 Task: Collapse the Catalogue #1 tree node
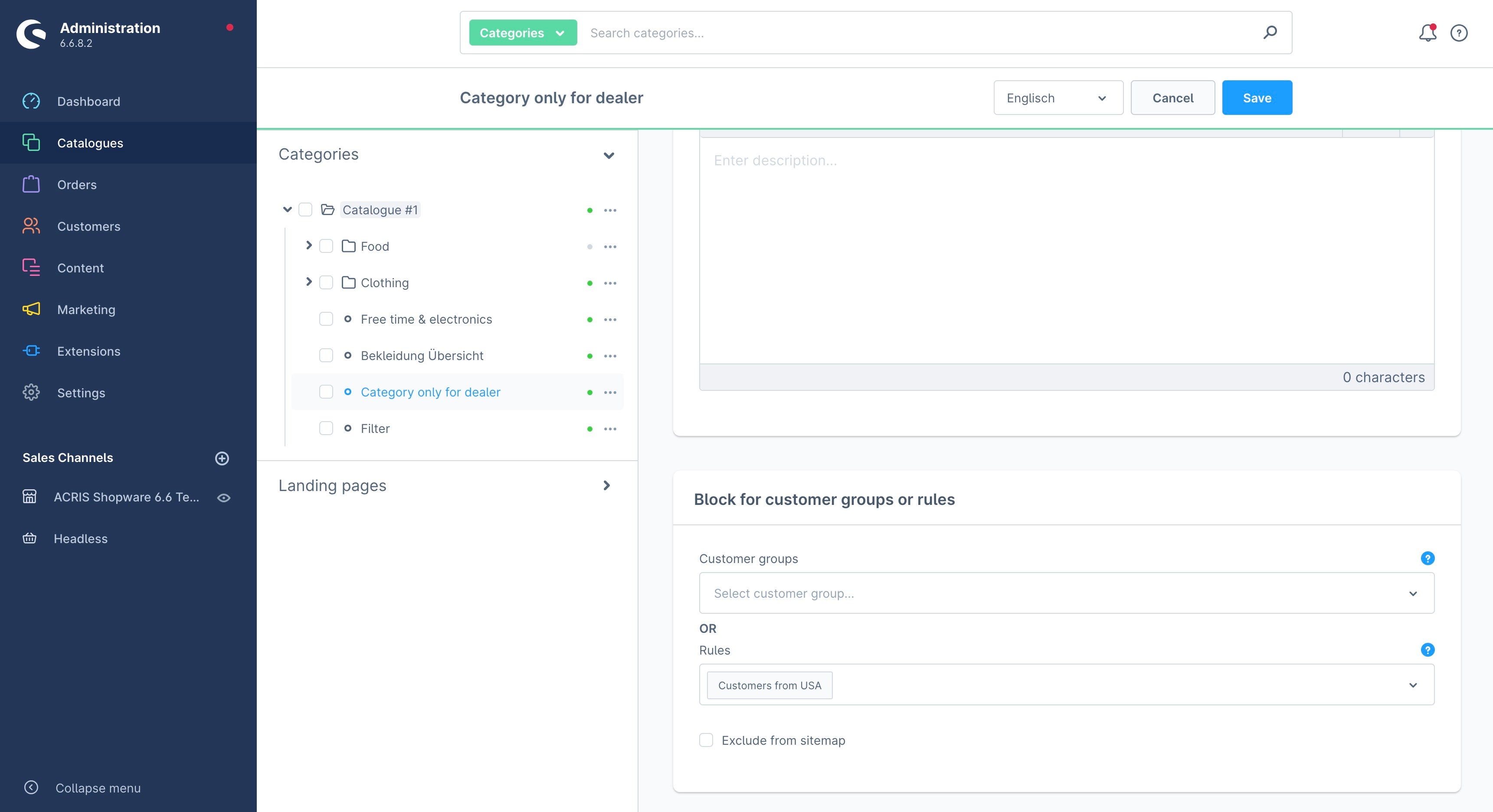tap(288, 209)
